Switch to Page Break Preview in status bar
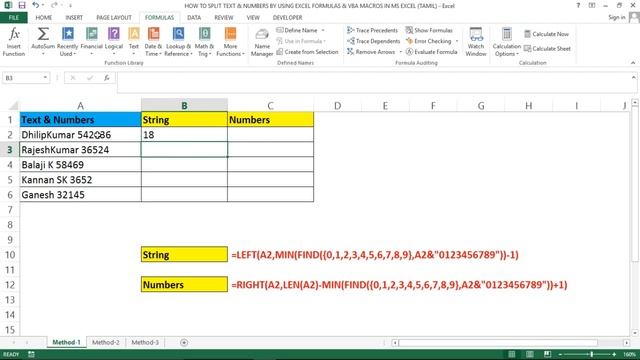Image resolution: width=640 pixels, height=360 pixels. click(547, 354)
